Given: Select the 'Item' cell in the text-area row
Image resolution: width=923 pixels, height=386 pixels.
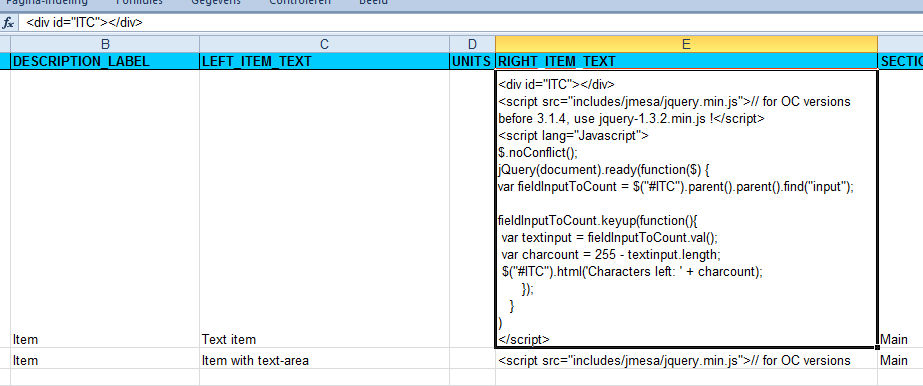Looking at the screenshot, I should point(105,358).
